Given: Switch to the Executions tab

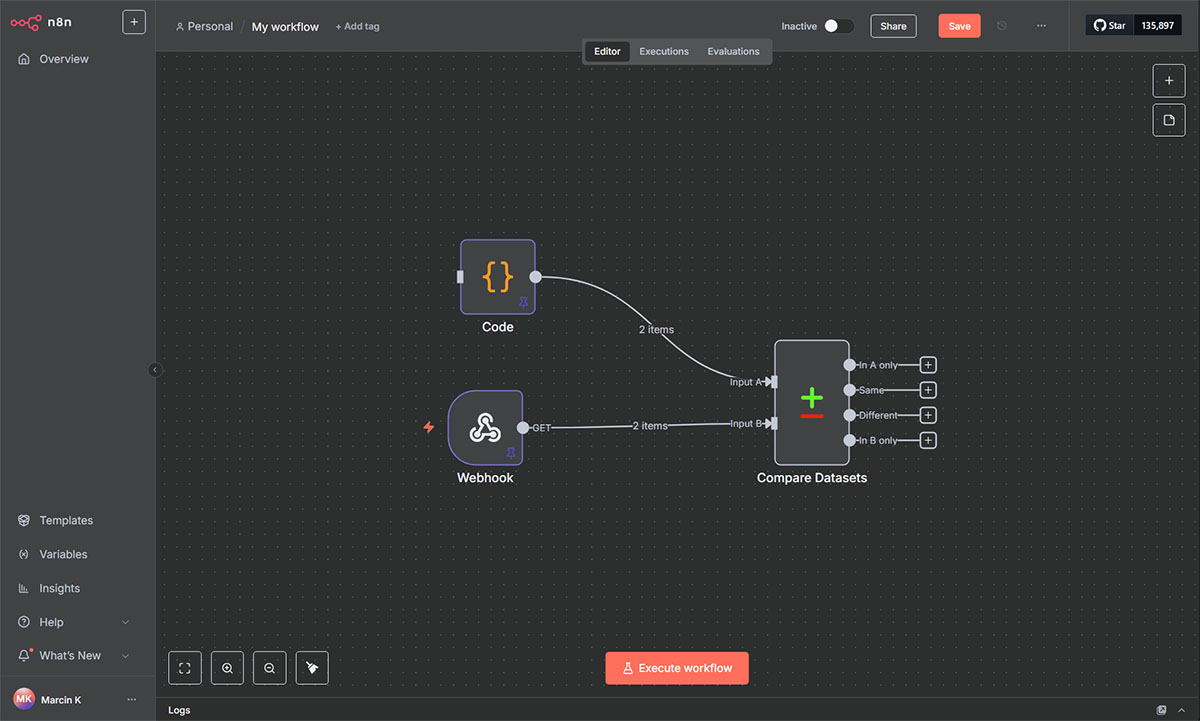Looking at the screenshot, I should click(664, 51).
